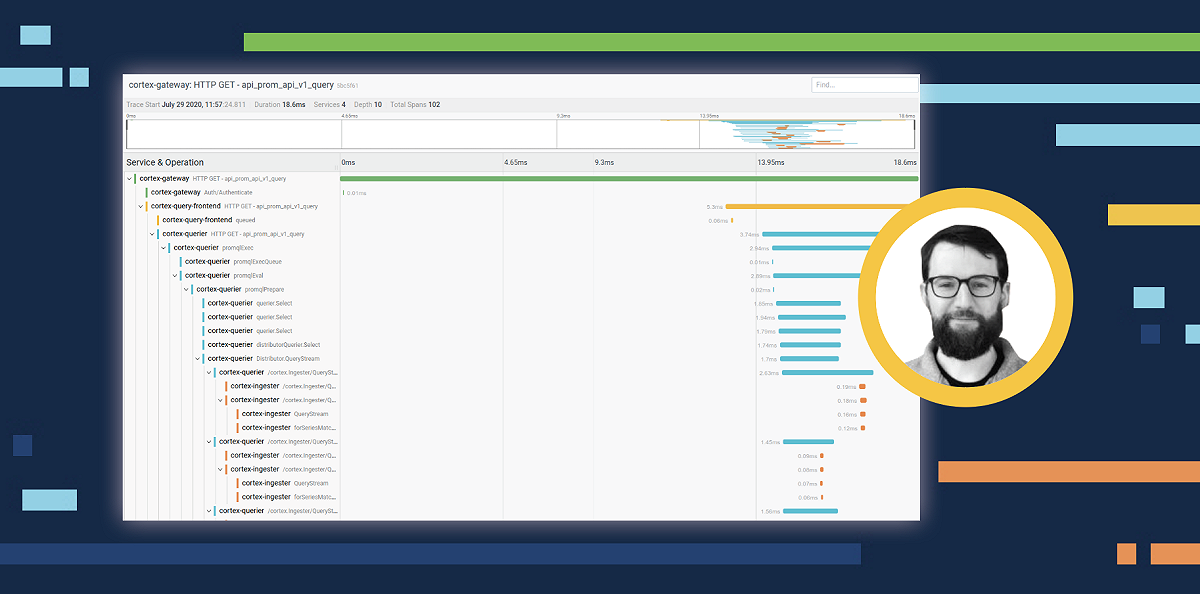1200x594 pixels.
Task: Select the cortex-query-frontend queued span
Action: 208,220
